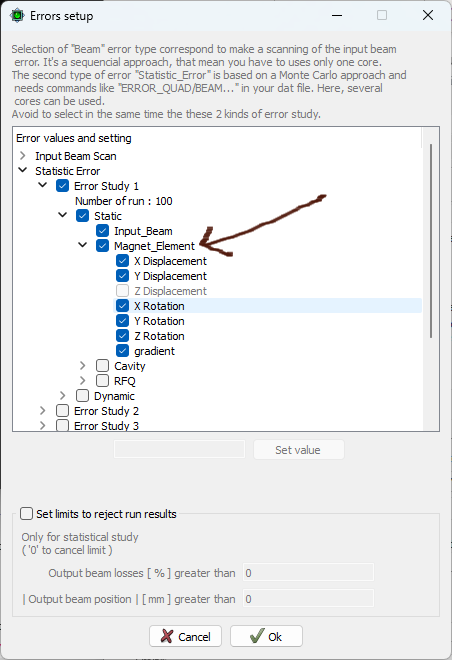Click the value input field beside Set value
This screenshot has width=452, height=660.
click(179, 449)
